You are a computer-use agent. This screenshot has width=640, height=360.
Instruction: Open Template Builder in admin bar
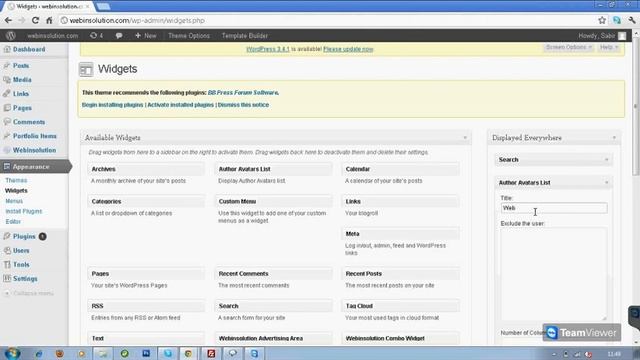pos(244,36)
